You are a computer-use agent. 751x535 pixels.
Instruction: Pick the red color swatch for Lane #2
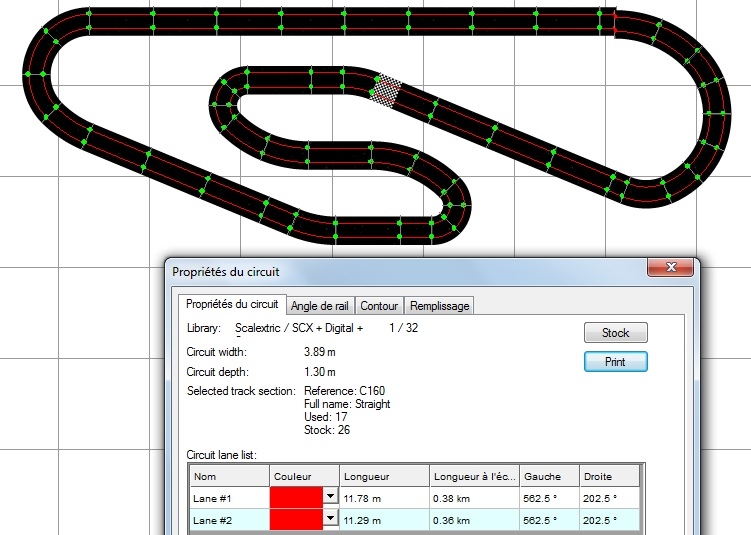click(296, 519)
